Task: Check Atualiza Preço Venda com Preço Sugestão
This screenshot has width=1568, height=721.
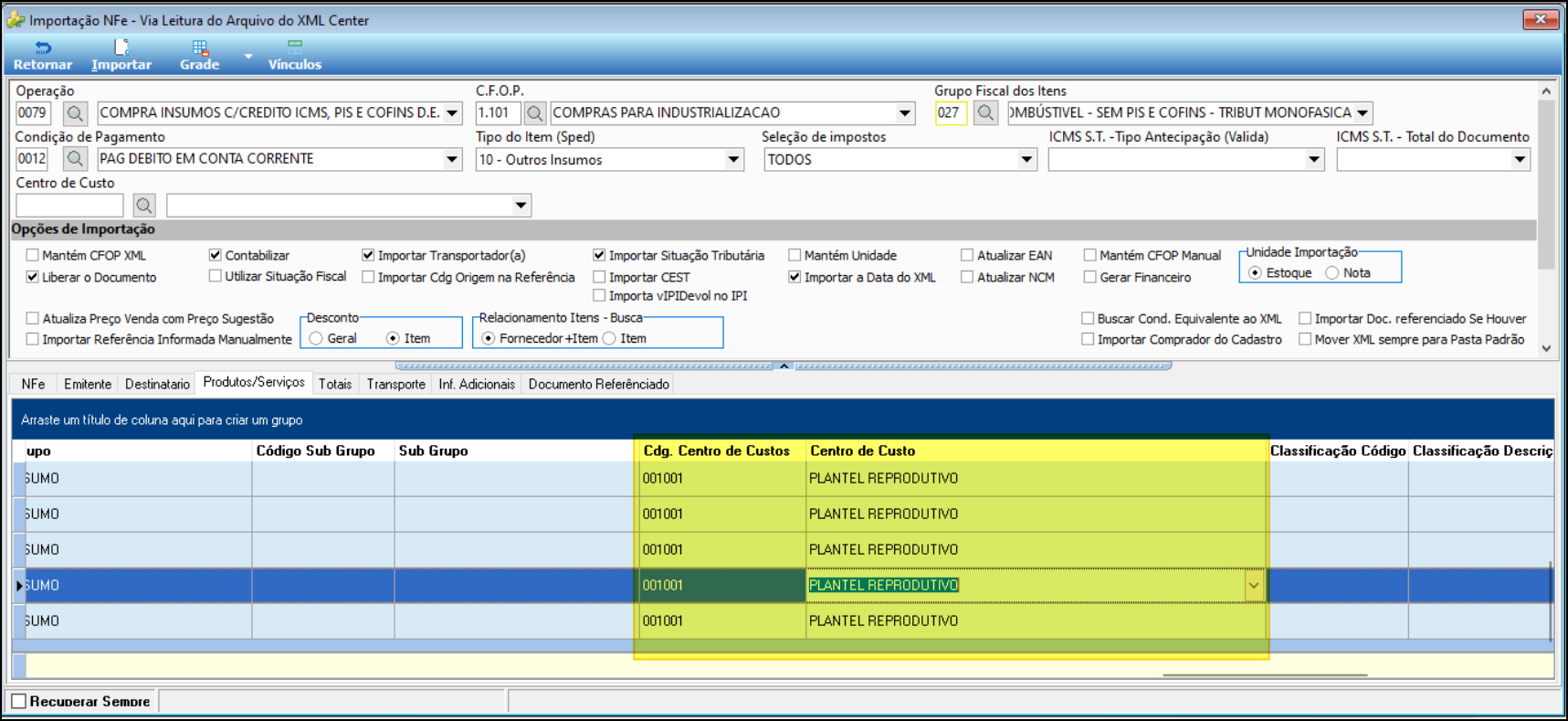Action: (x=33, y=318)
